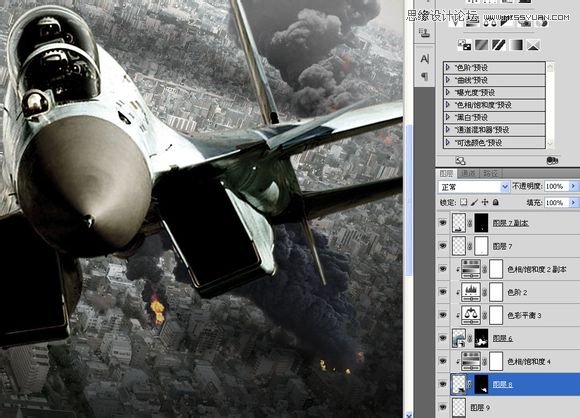Toggle visibility of 色阶 2 layer
Viewport: 580px width, 418px height.
[x=443, y=292]
